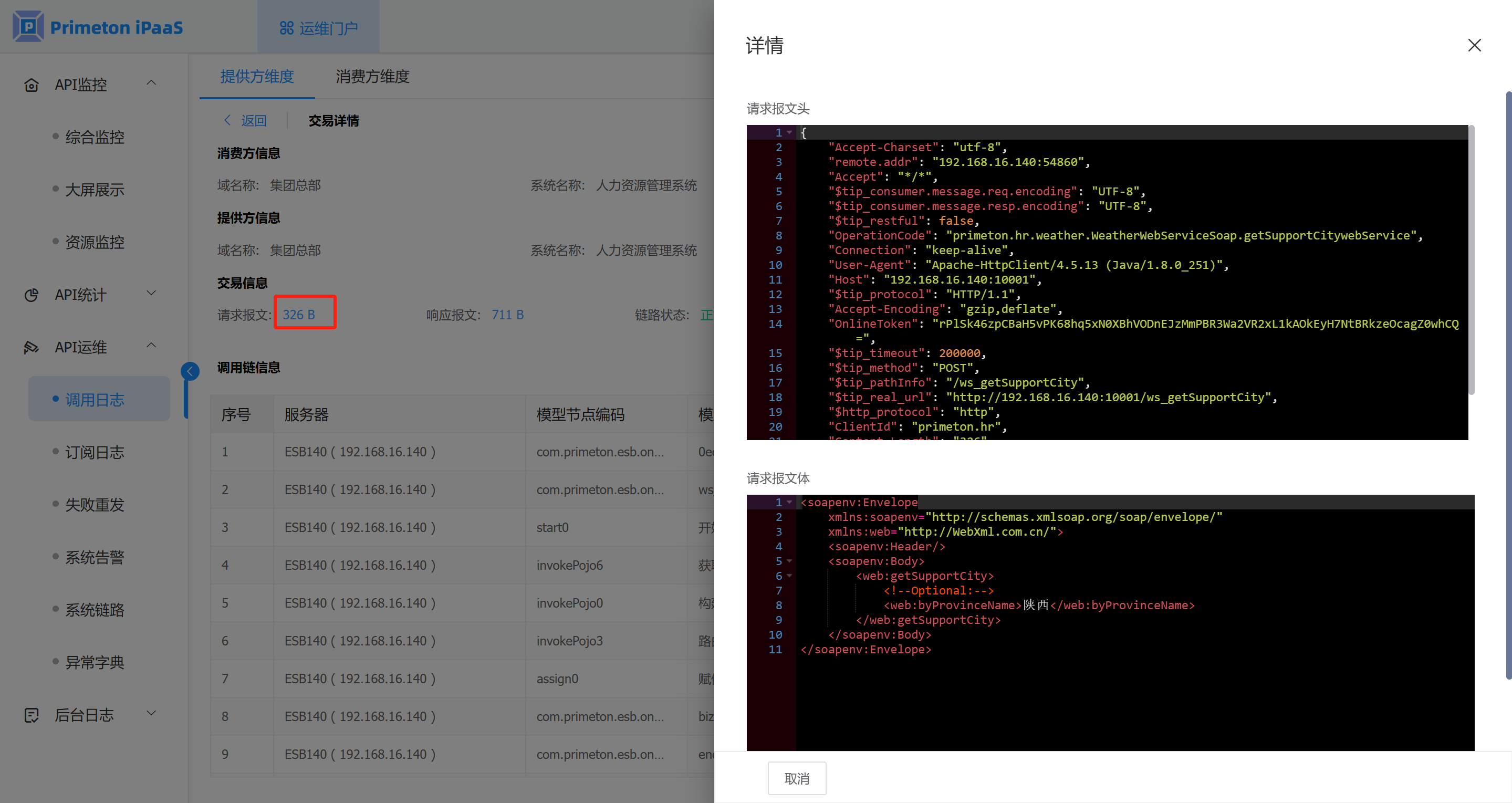Expand the API统计 menu chevron
1512x803 pixels.
151,293
